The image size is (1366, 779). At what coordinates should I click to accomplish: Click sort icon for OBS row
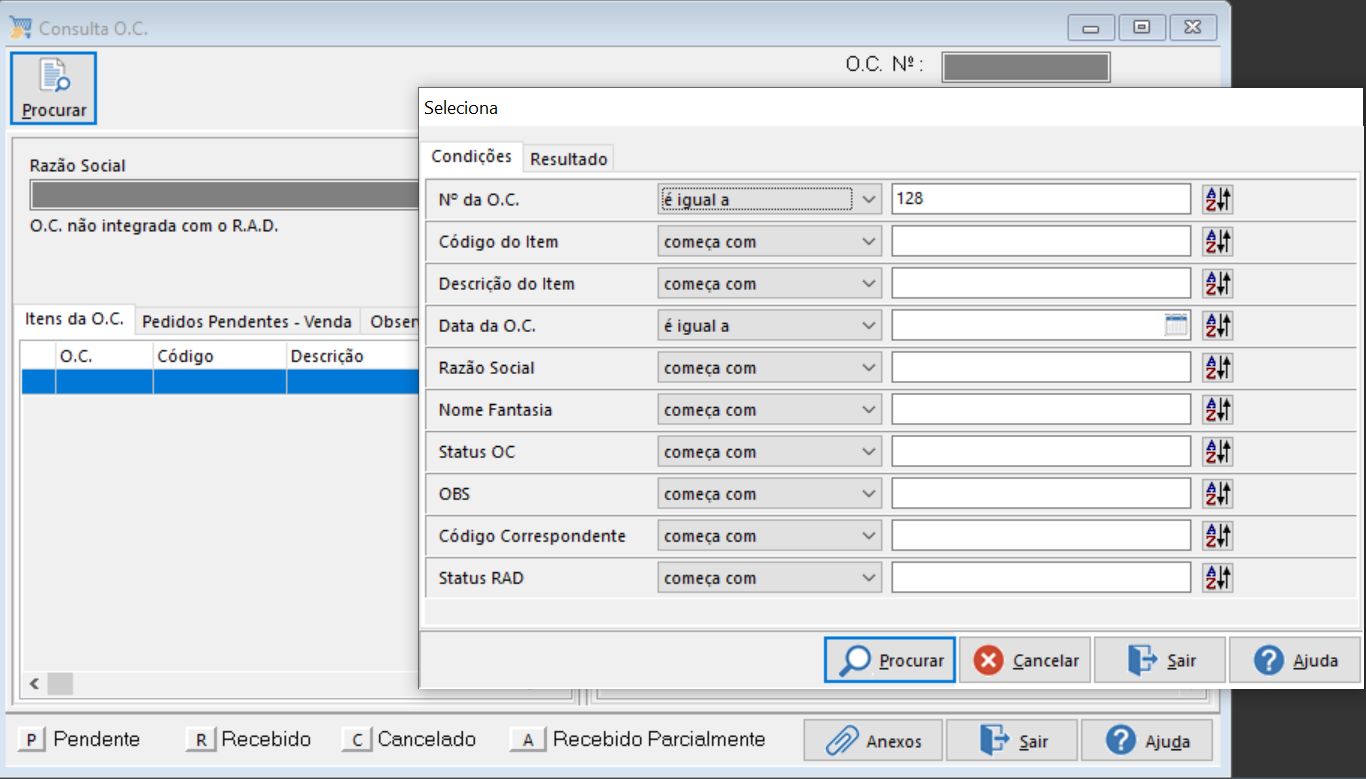click(x=1217, y=493)
